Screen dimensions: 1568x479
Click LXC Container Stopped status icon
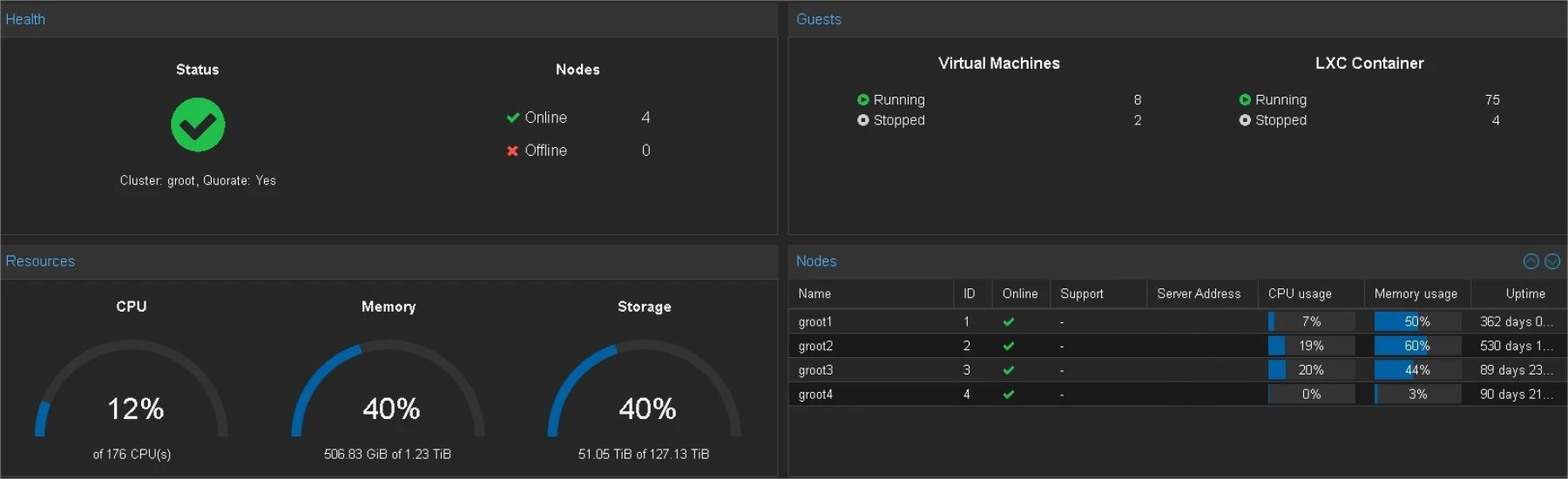[x=1245, y=120]
